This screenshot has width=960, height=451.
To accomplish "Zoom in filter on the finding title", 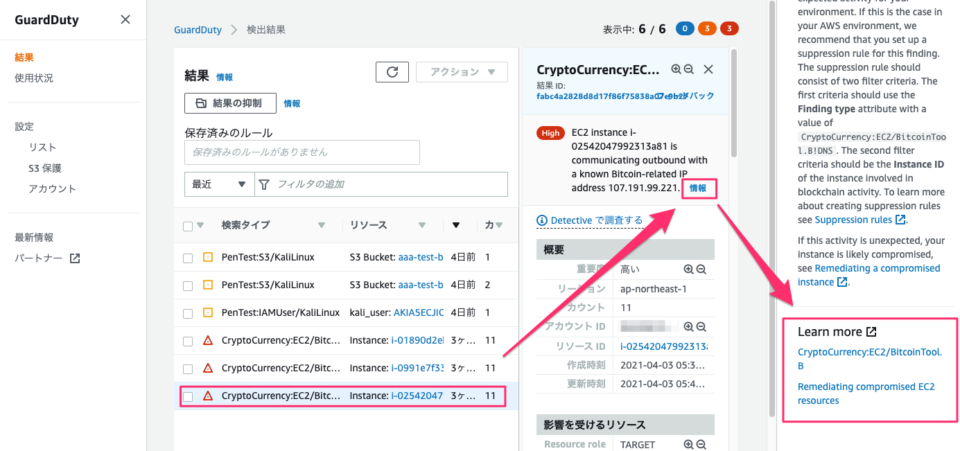I will [x=676, y=69].
